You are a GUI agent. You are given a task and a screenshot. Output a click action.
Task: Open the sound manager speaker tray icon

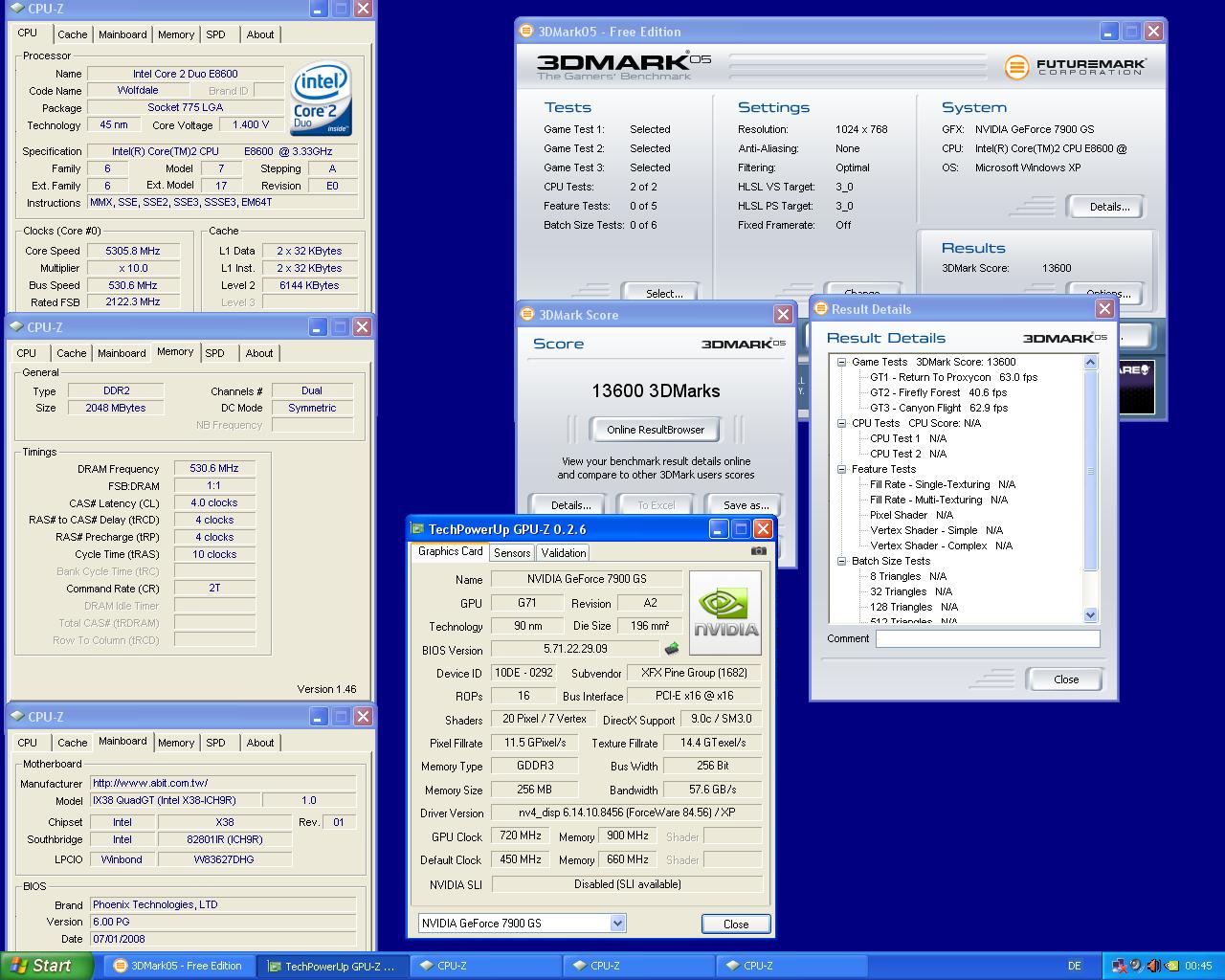coord(1136,966)
